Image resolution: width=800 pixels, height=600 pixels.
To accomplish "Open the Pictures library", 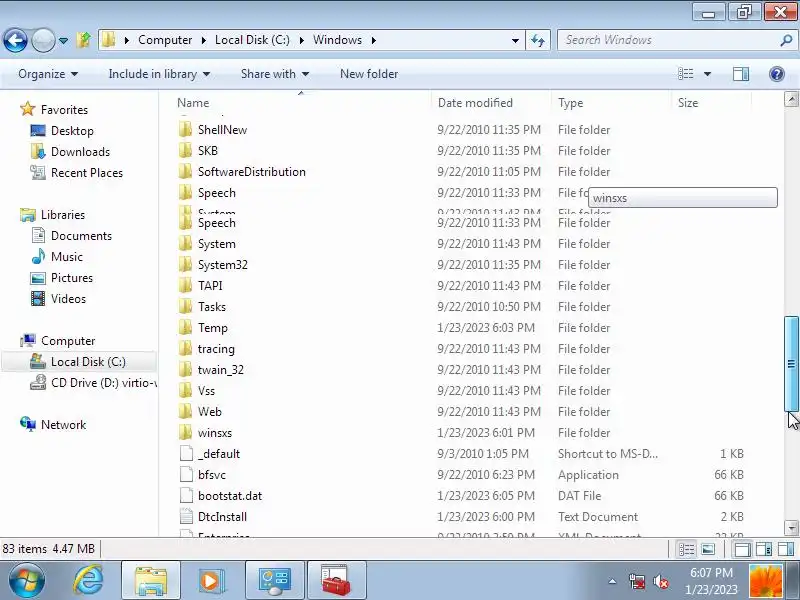I will click(71, 278).
